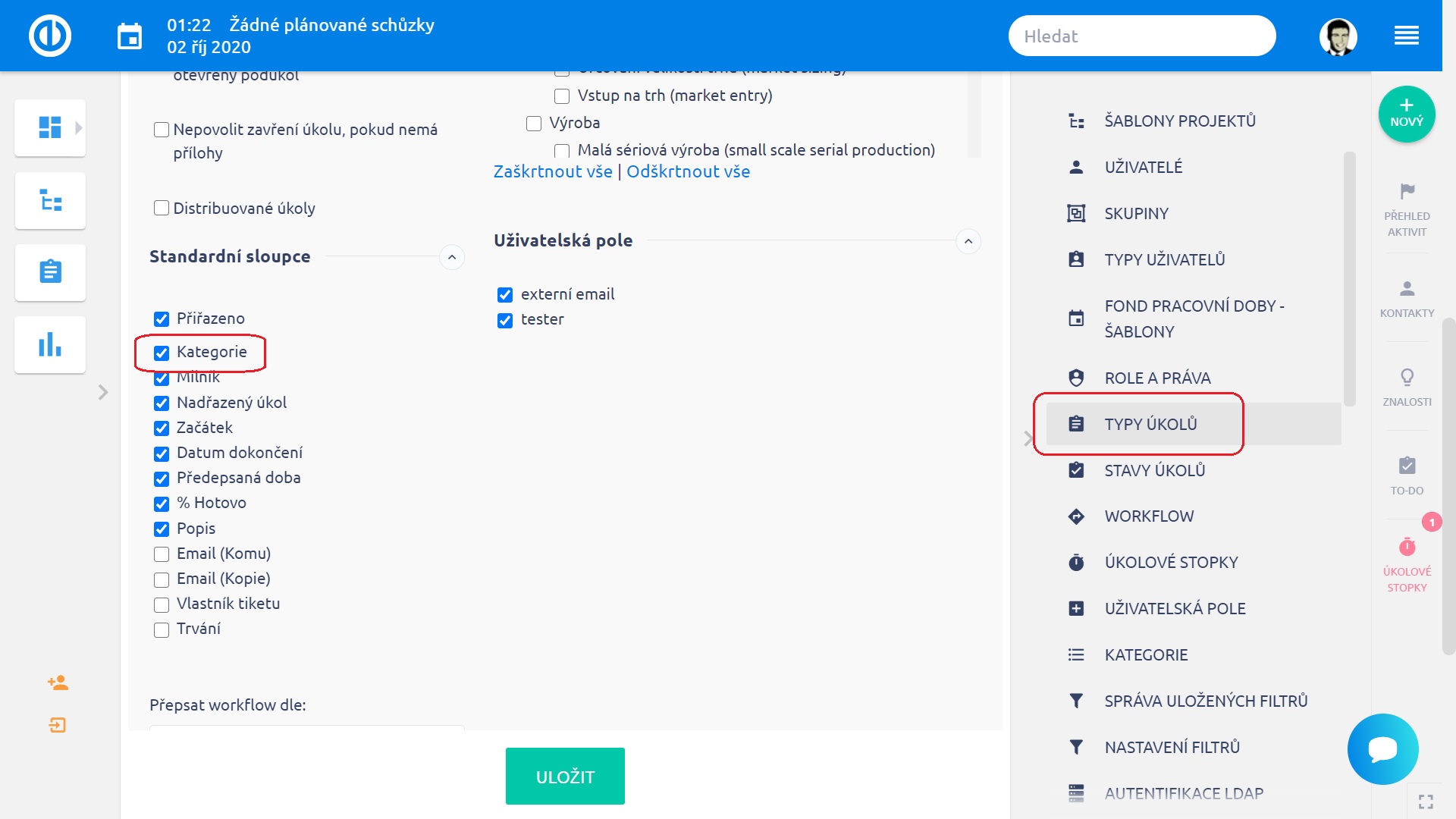Click the add user icon
Viewport: 1456px width, 819px height.
click(x=58, y=682)
